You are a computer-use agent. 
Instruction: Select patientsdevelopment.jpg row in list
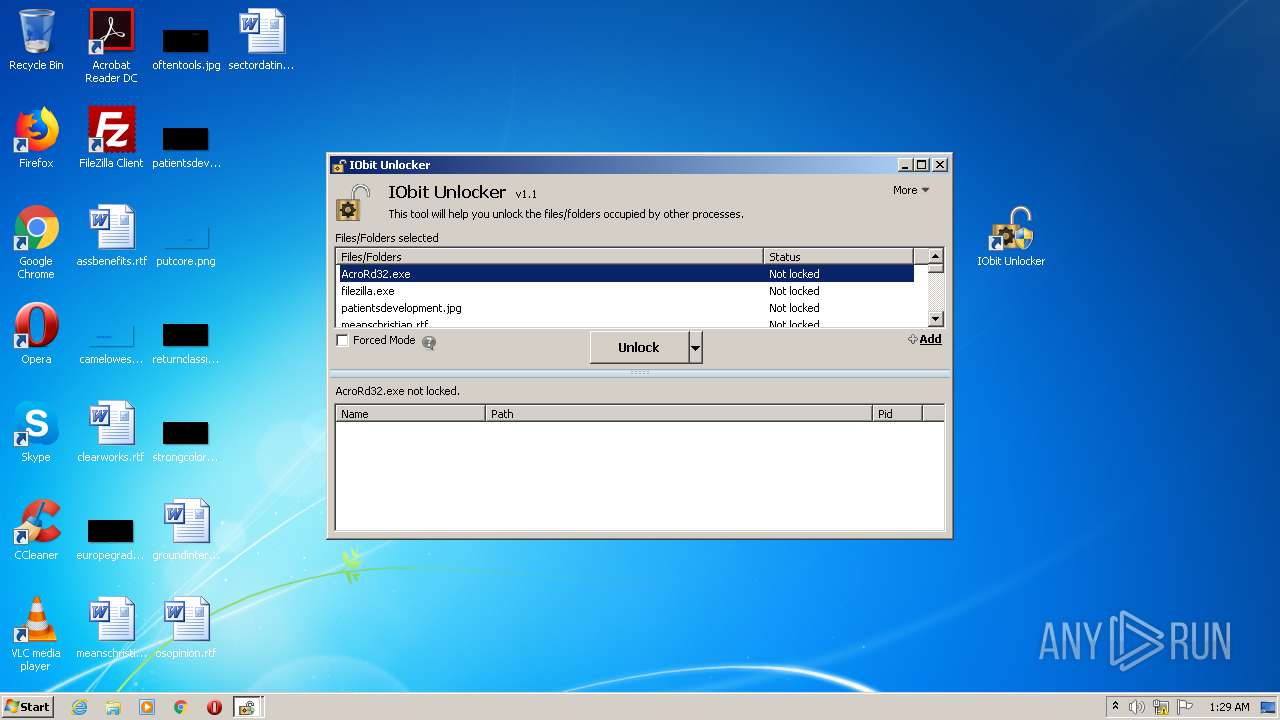pos(625,308)
